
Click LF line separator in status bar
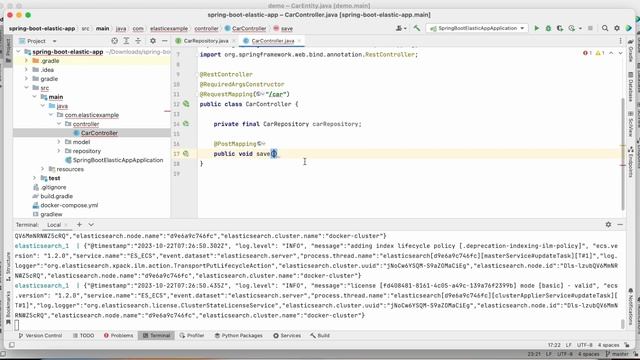pos(569,345)
